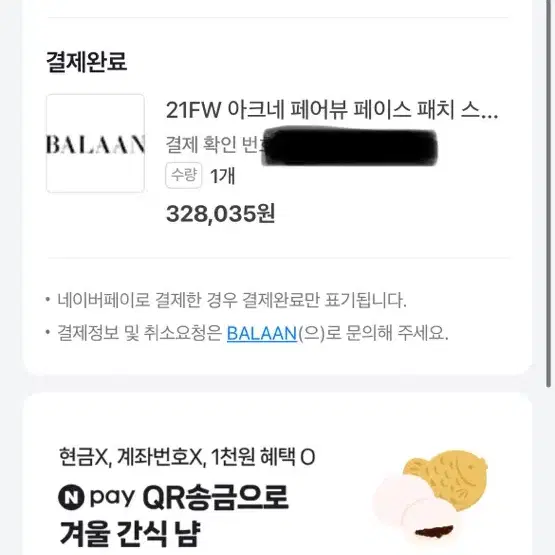Click the 겨울 간식 냠 banner headline
Screen dimensions: 555x555
pos(130,534)
